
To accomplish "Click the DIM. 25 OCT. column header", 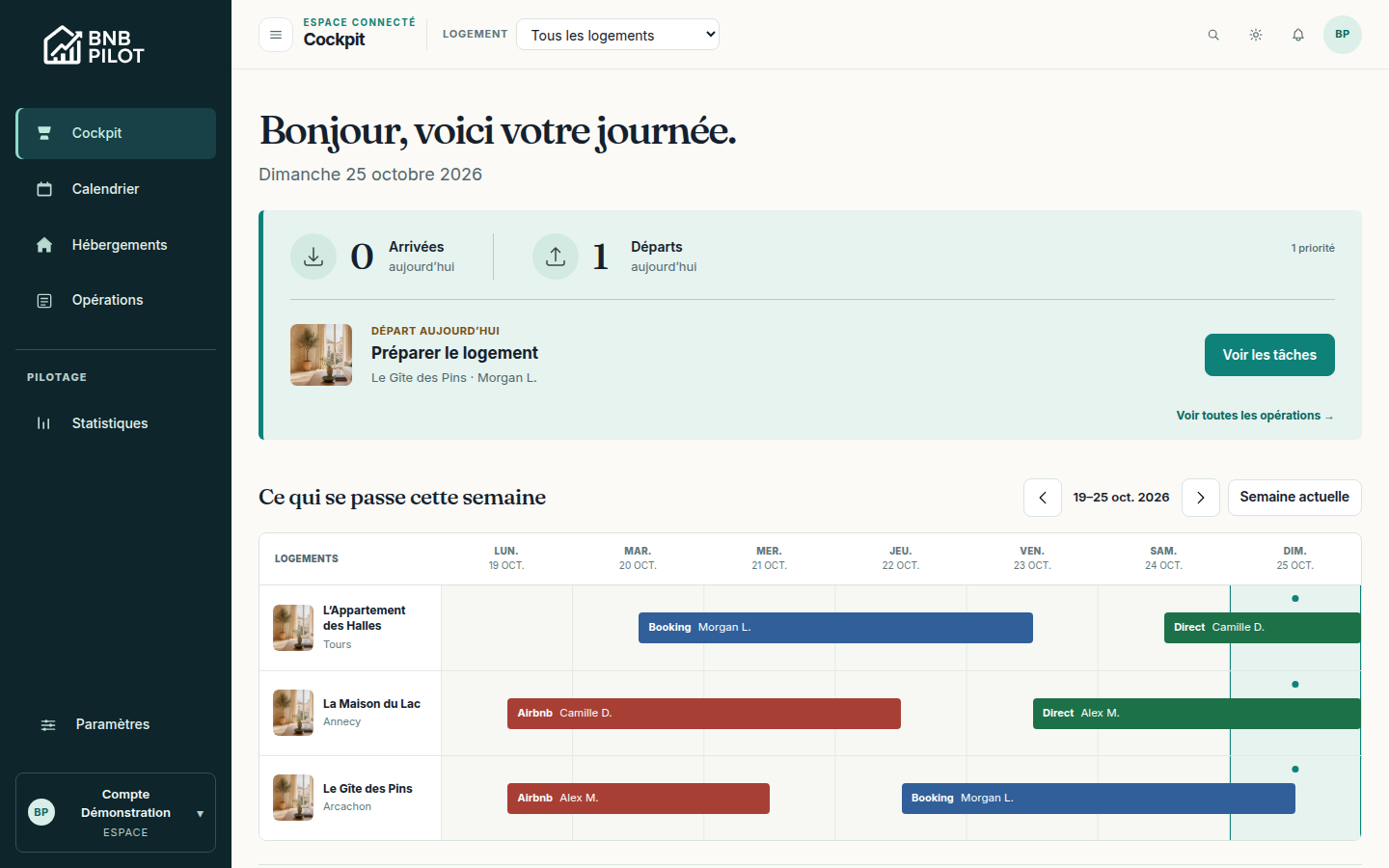I will [x=1294, y=558].
